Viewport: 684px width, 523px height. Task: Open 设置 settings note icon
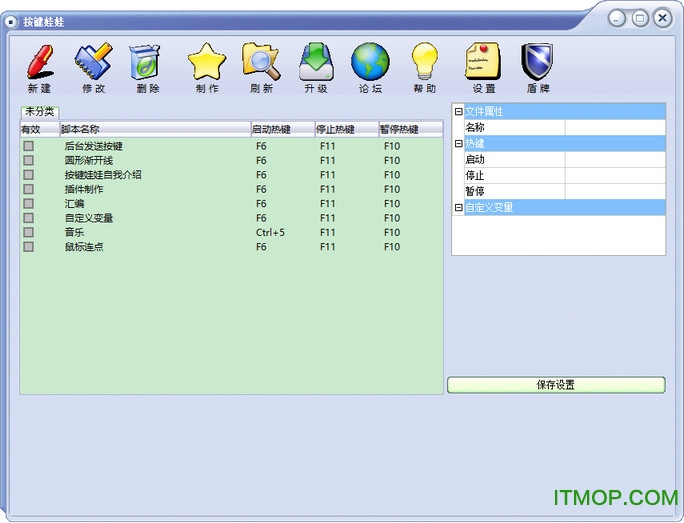coord(483,63)
